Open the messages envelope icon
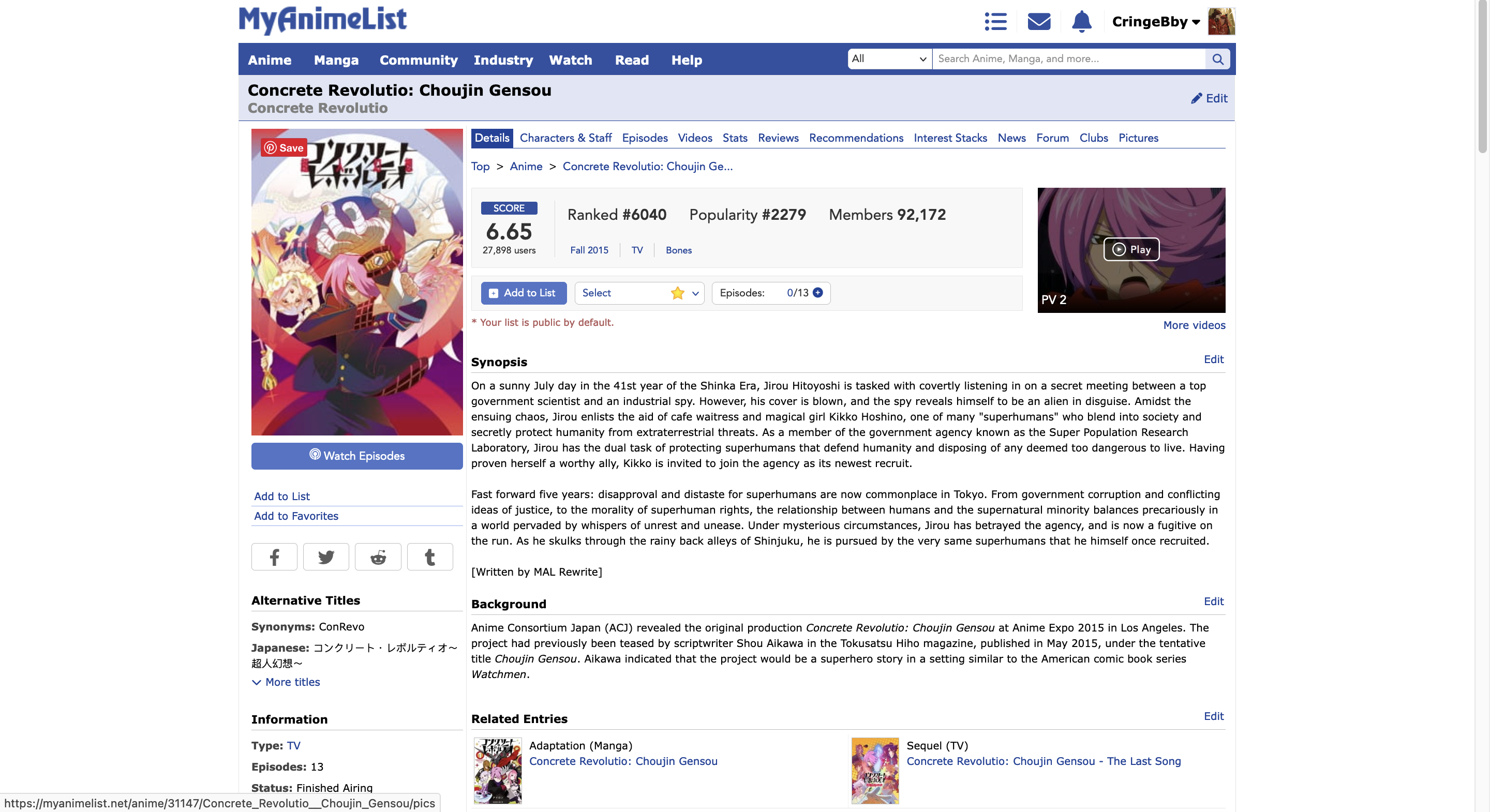1490x812 pixels. pyautogui.click(x=1038, y=21)
